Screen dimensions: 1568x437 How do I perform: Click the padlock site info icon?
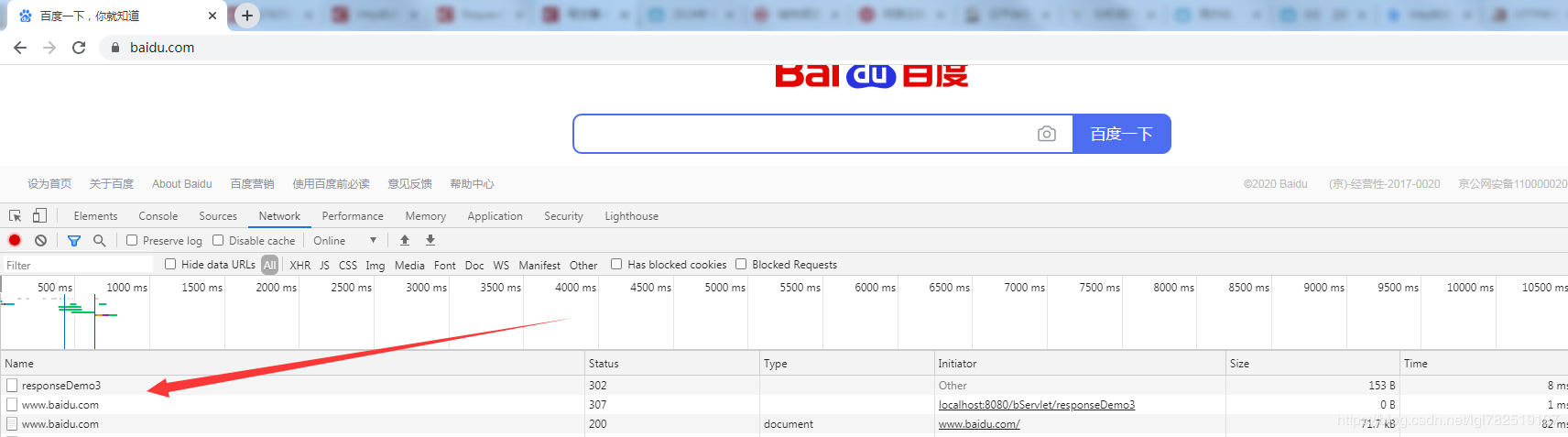pos(114,48)
